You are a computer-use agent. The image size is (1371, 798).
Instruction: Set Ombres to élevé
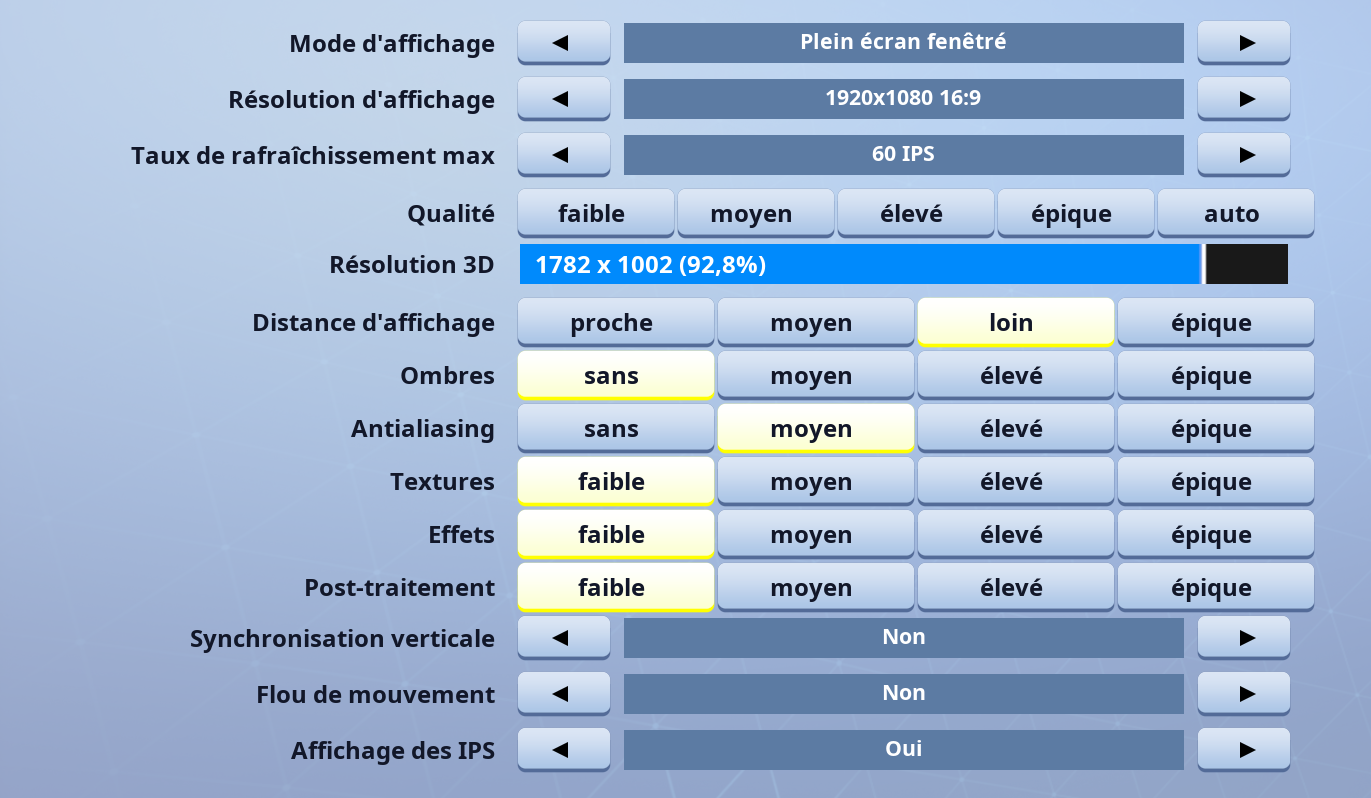[1016, 375]
